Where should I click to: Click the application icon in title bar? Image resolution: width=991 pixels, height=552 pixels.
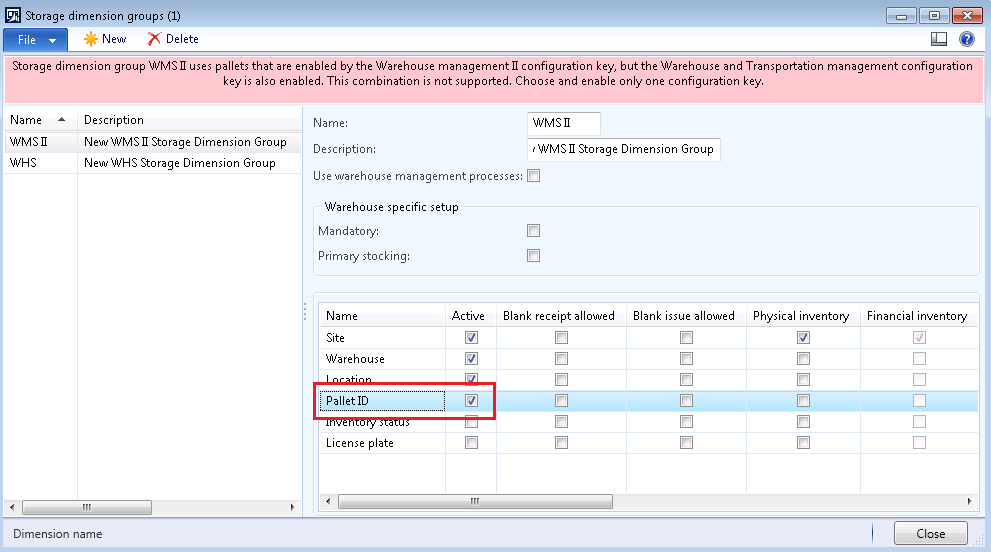(13, 15)
